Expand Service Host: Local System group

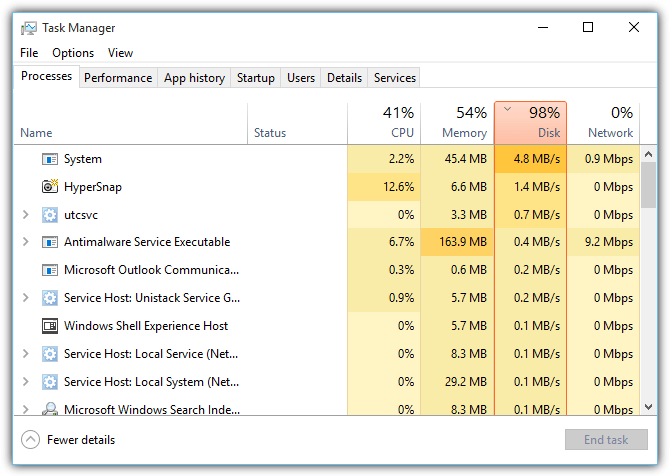click(26, 381)
